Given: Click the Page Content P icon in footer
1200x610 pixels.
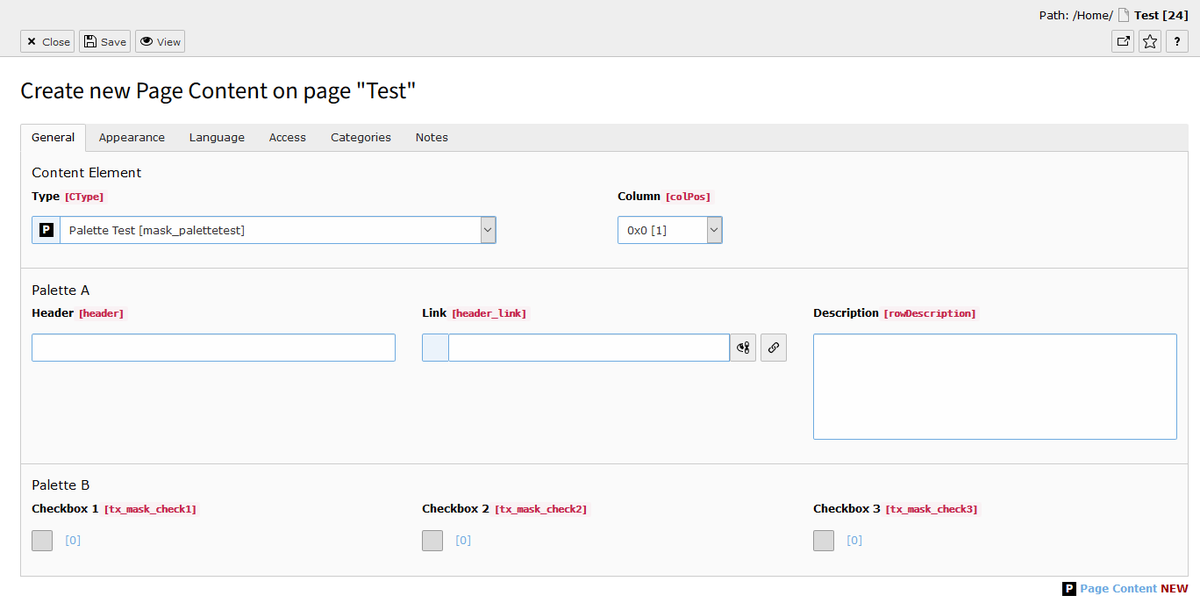Looking at the screenshot, I should (1069, 589).
